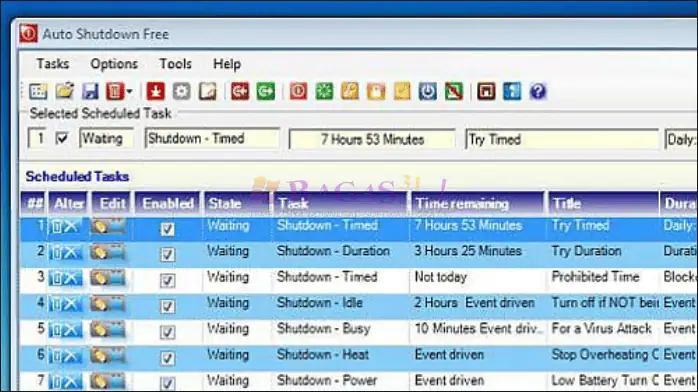Screen dimensions: 698x392
Task: Click the blue info panel toolbar icon
Action: [512, 91]
